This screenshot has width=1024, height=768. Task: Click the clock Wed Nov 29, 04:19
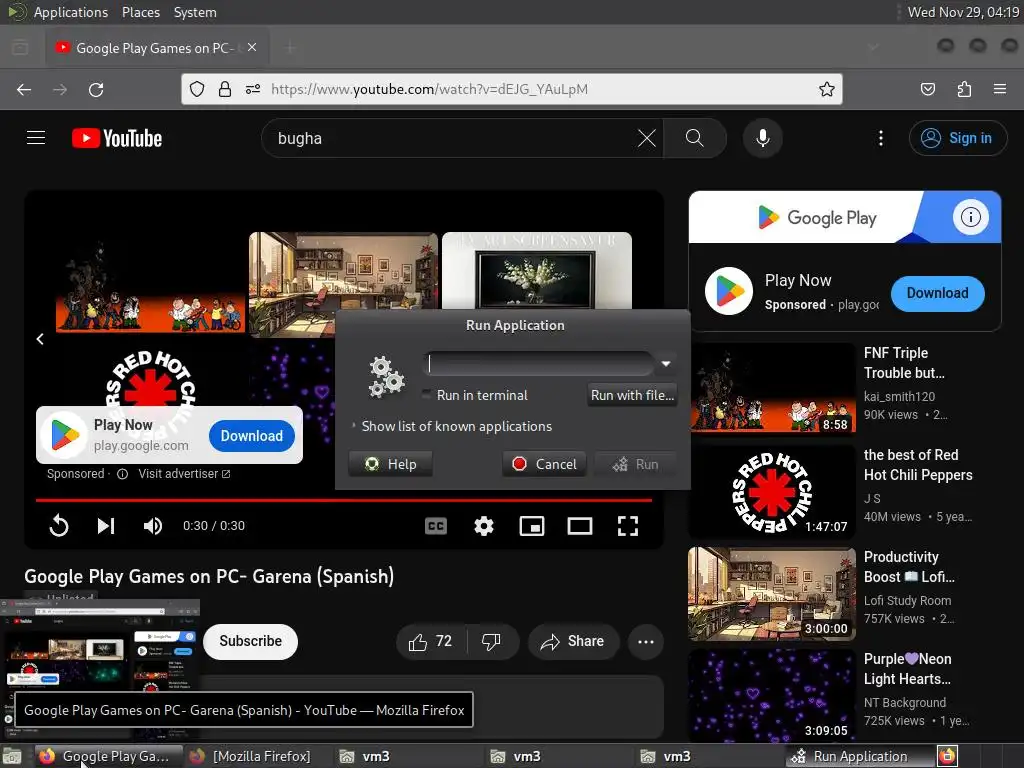tap(963, 12)
